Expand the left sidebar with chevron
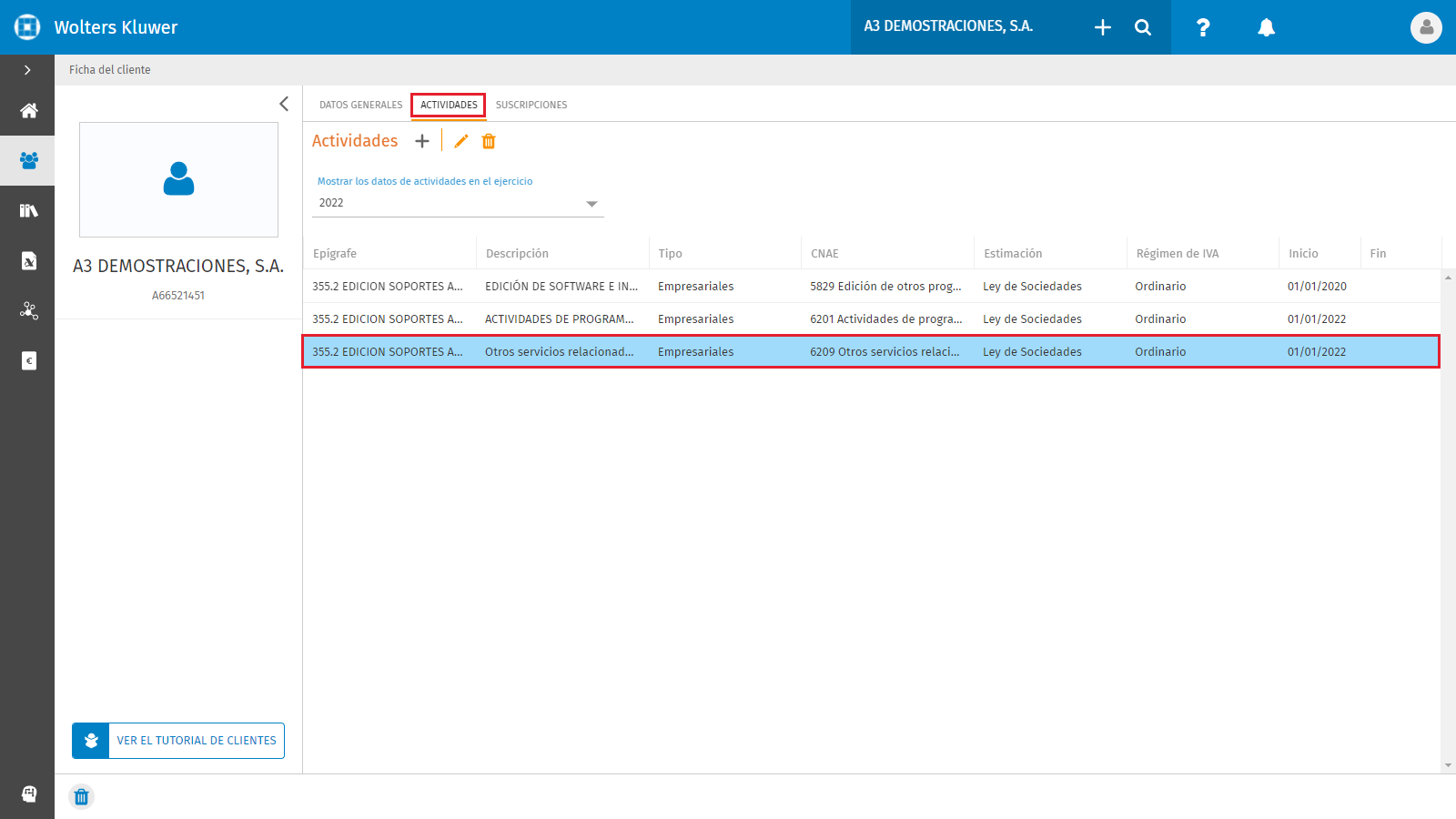The image size is (1456, 819). tap(27, 70)
